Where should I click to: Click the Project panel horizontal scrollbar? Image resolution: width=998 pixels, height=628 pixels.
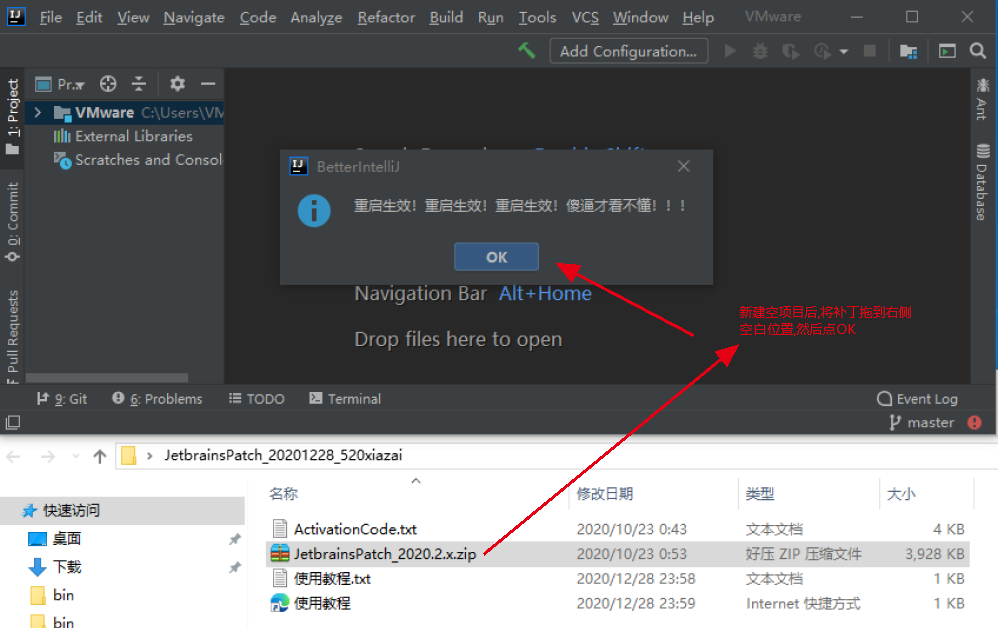[107, 377]
